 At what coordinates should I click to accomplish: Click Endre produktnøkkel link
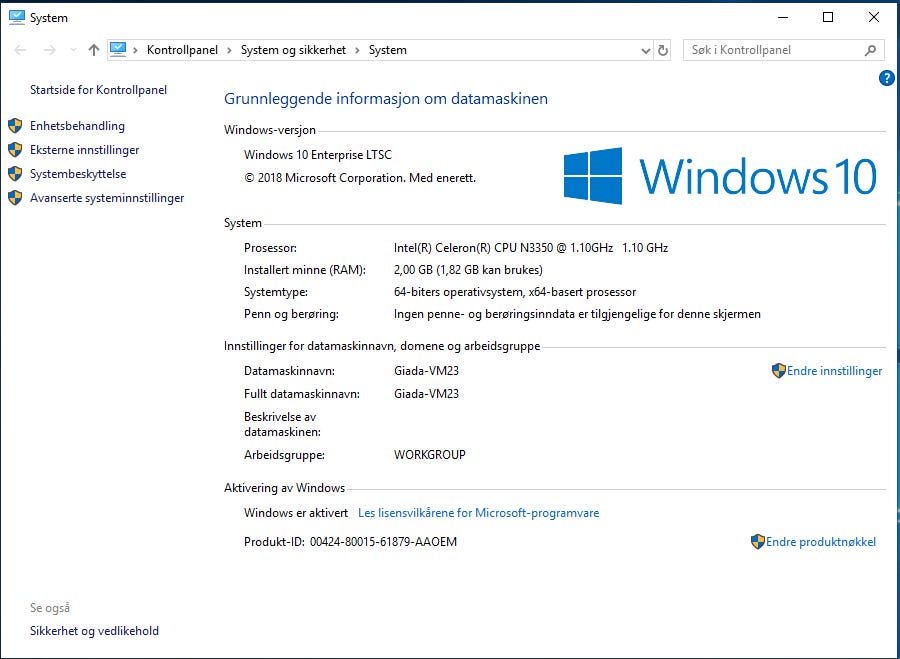coord(821,542)
